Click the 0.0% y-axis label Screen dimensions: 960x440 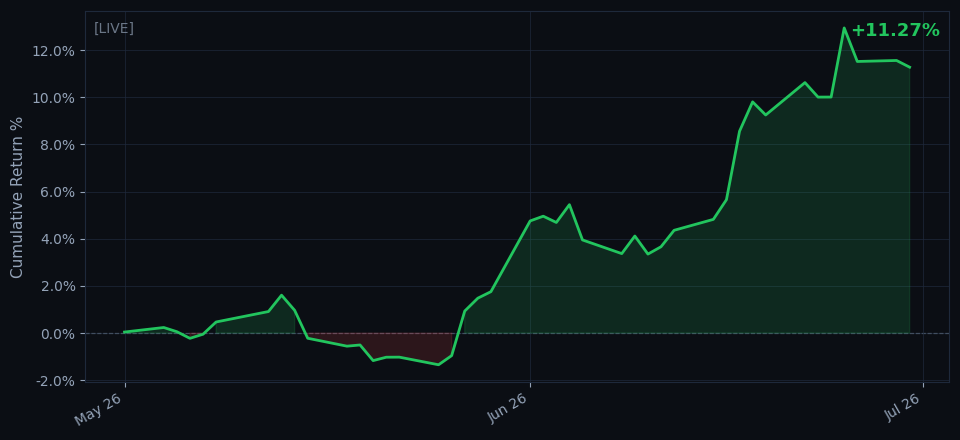(x=58, y=334)
